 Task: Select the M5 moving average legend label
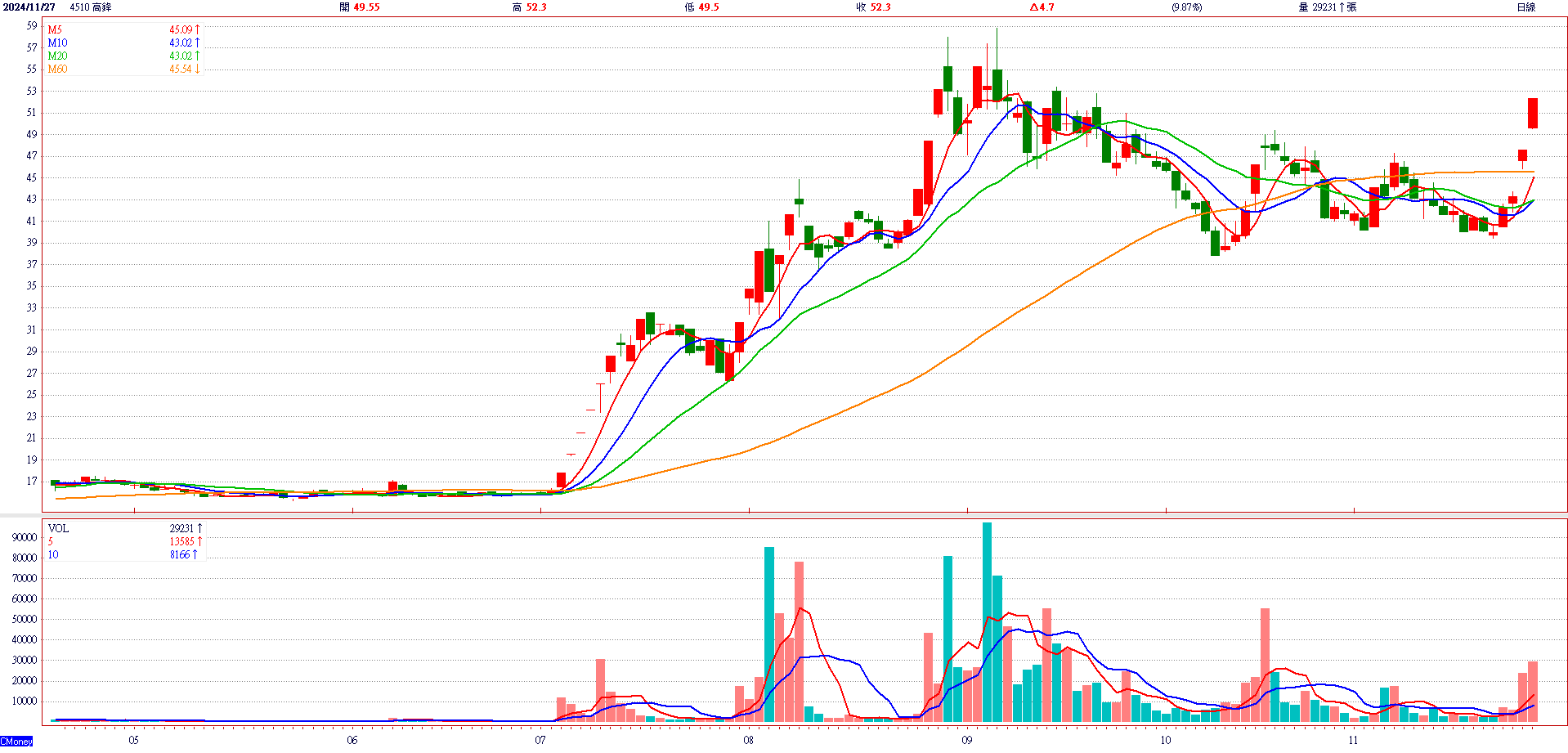pos(55,29)
